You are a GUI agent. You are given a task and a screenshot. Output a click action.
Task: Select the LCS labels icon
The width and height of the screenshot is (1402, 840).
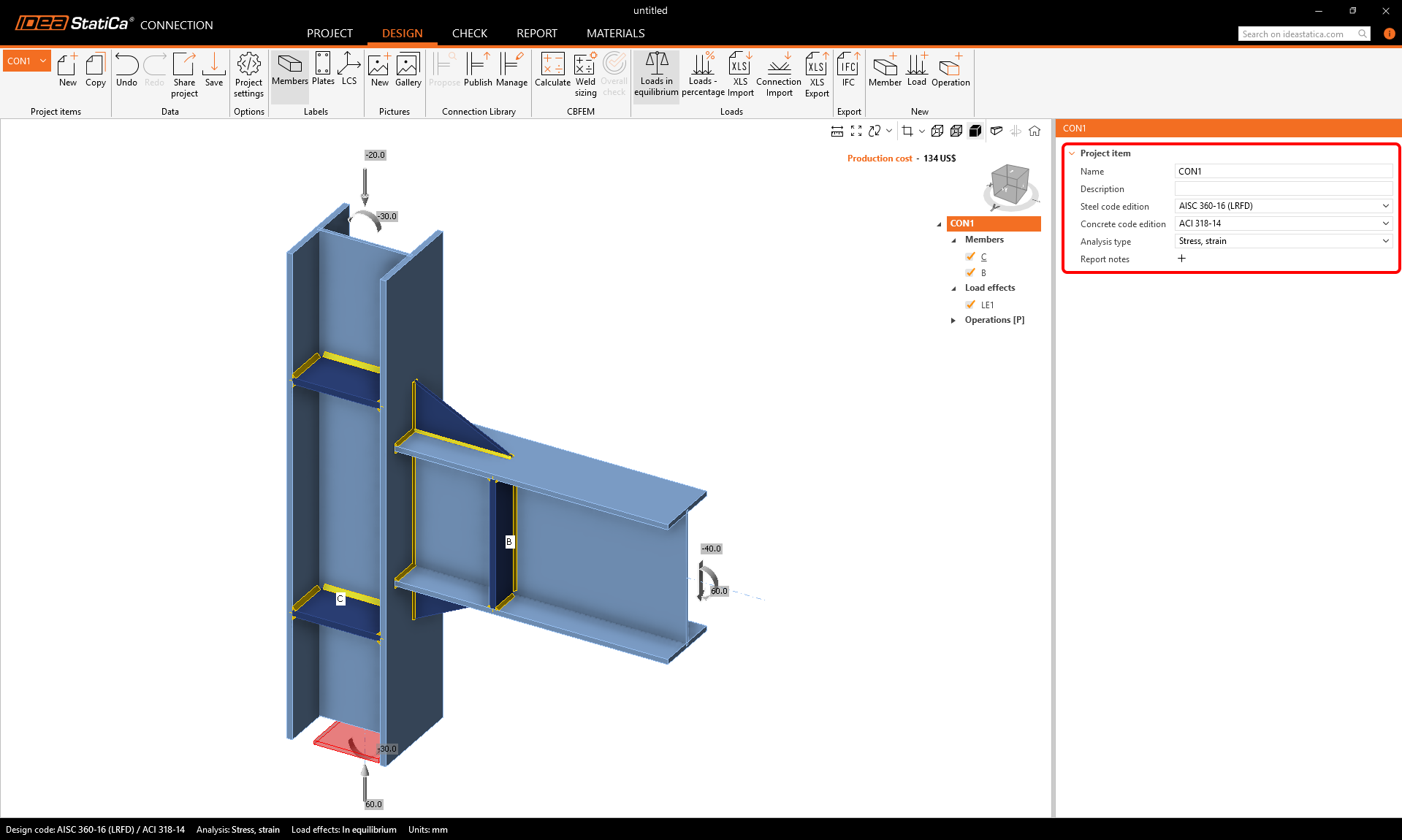(349, 70)
